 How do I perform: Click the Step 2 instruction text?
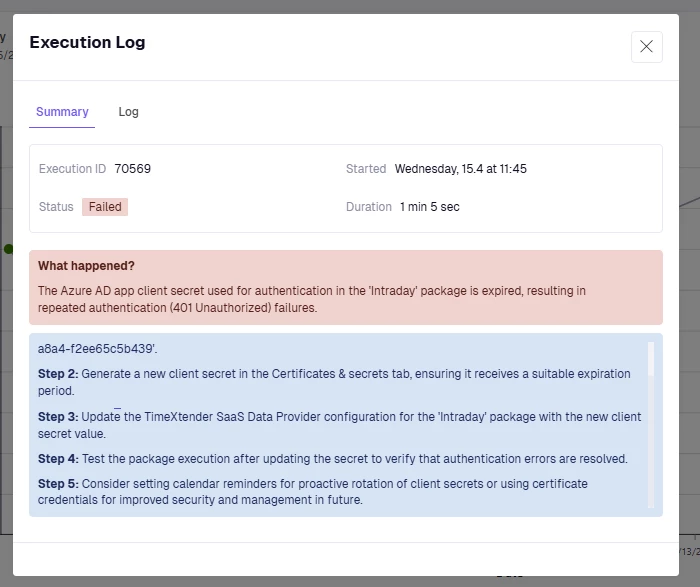[x=334, y=382]
